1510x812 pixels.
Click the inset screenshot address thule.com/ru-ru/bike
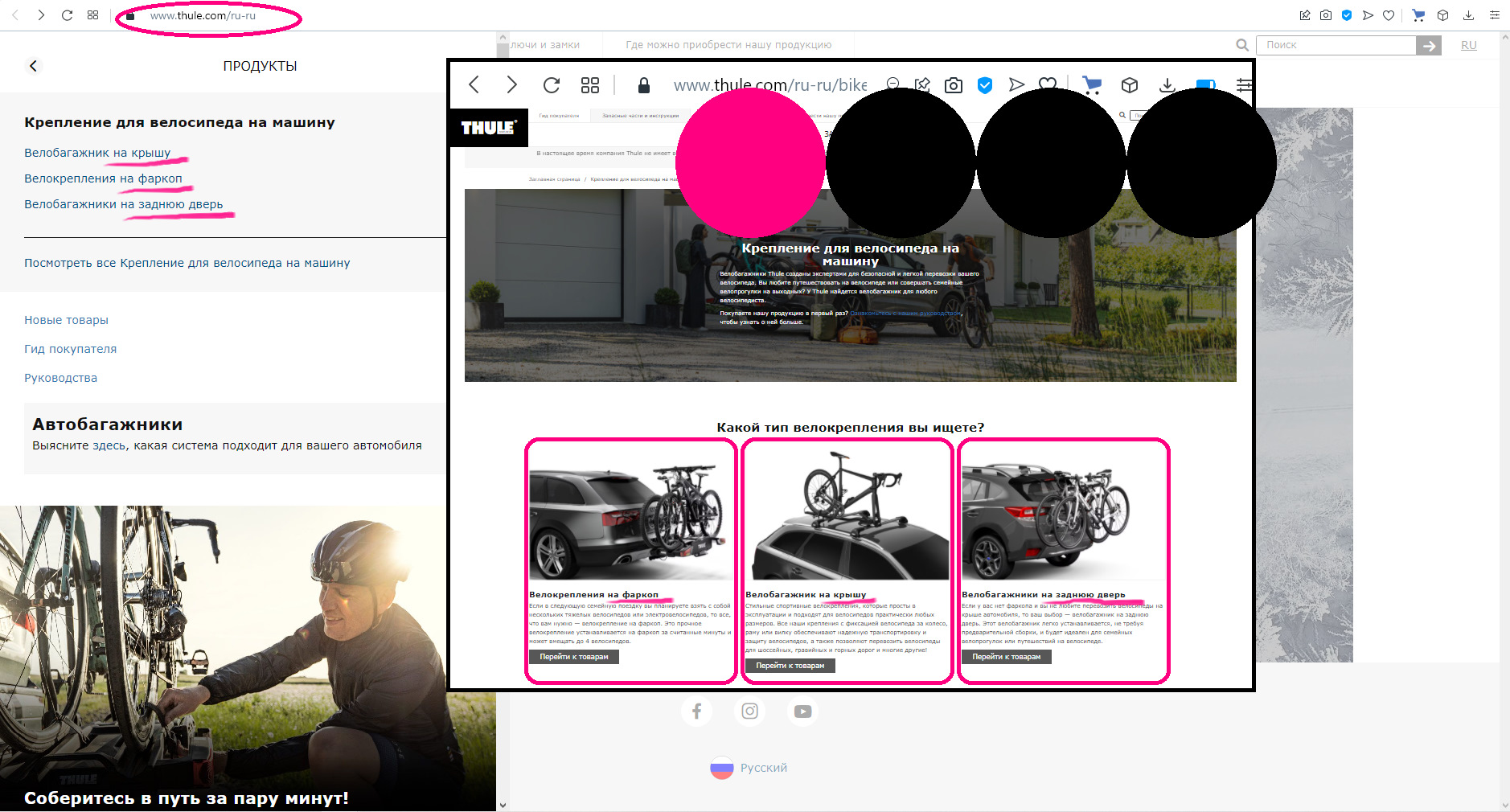[769, 85]
